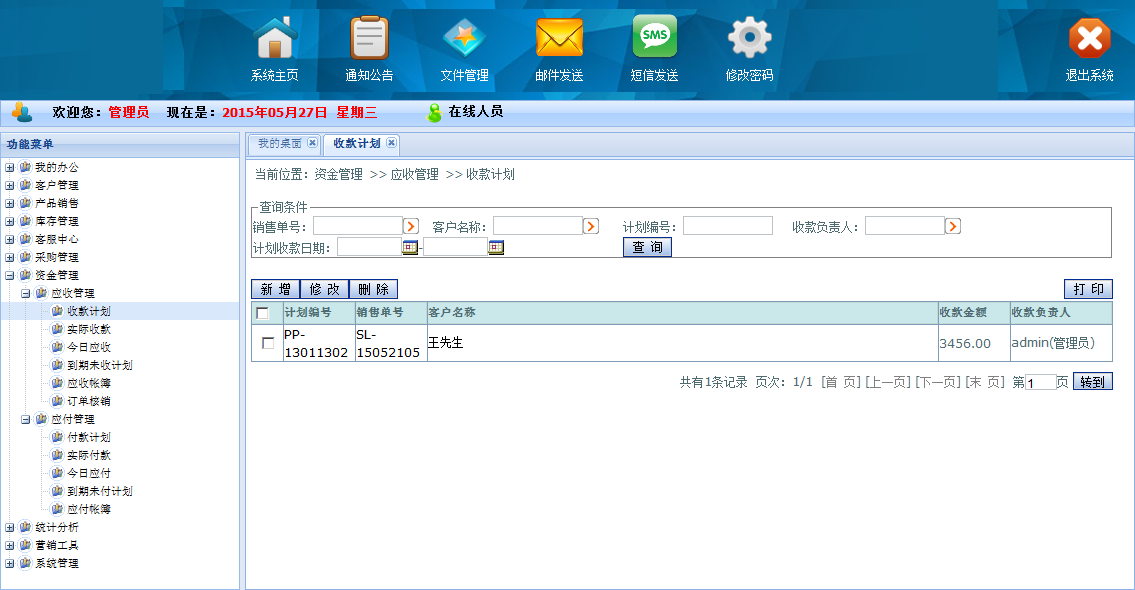Open calendar picker for start date
The width and height of the screenshot is (1135, 590).
pos(410,247)
